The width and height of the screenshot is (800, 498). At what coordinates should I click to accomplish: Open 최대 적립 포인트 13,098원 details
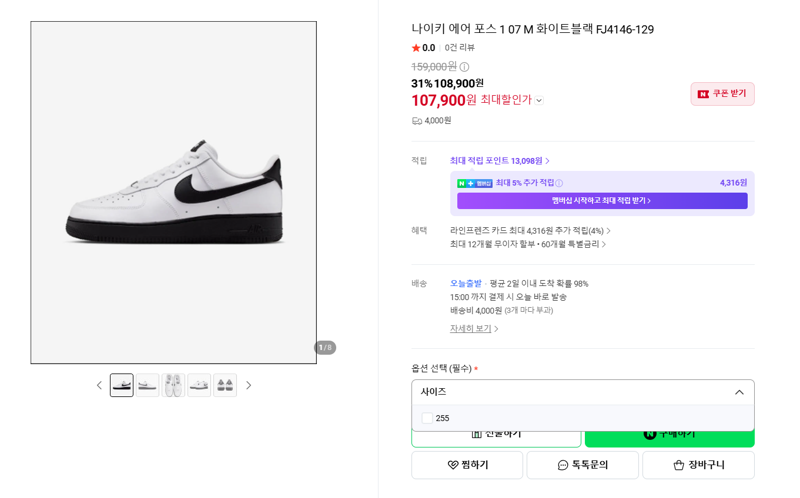pos(499,161)
